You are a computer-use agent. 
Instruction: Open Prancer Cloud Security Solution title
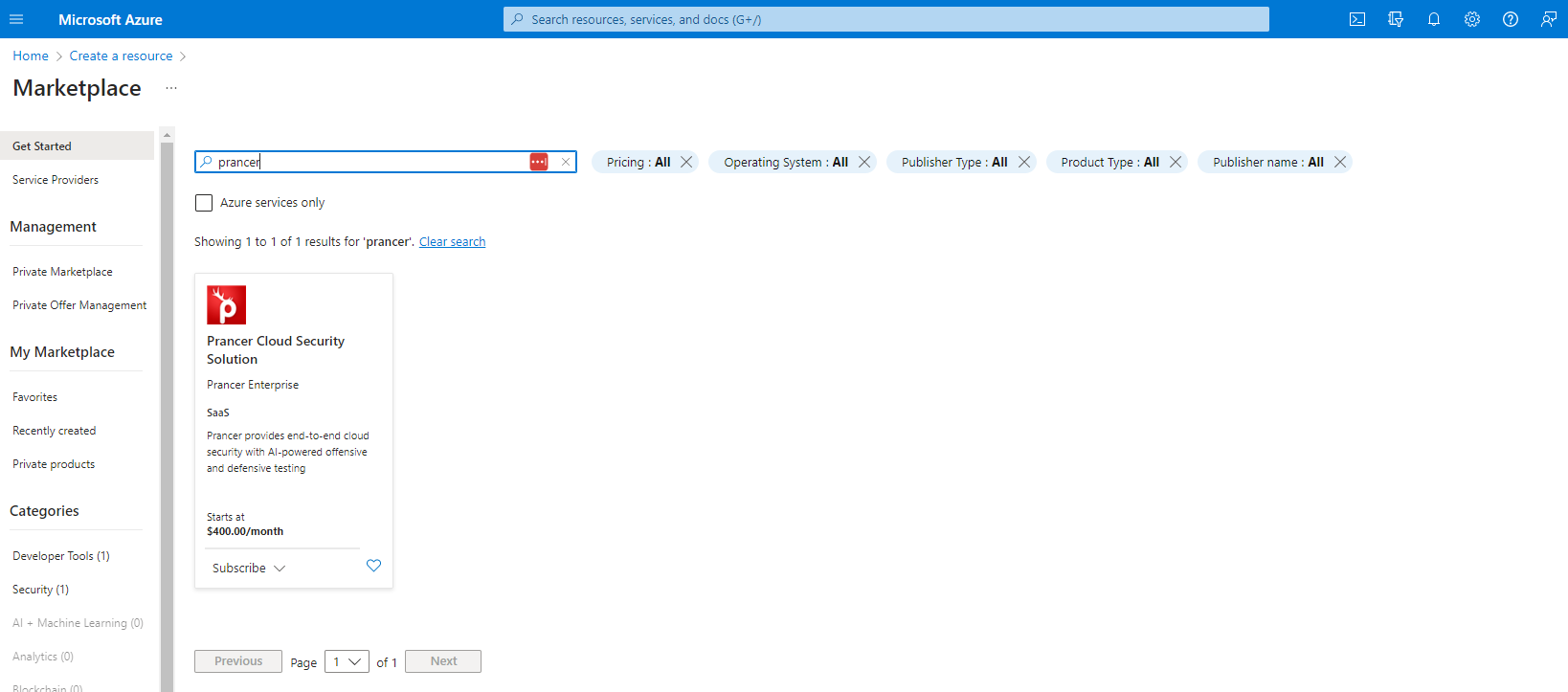coord(276,350)
